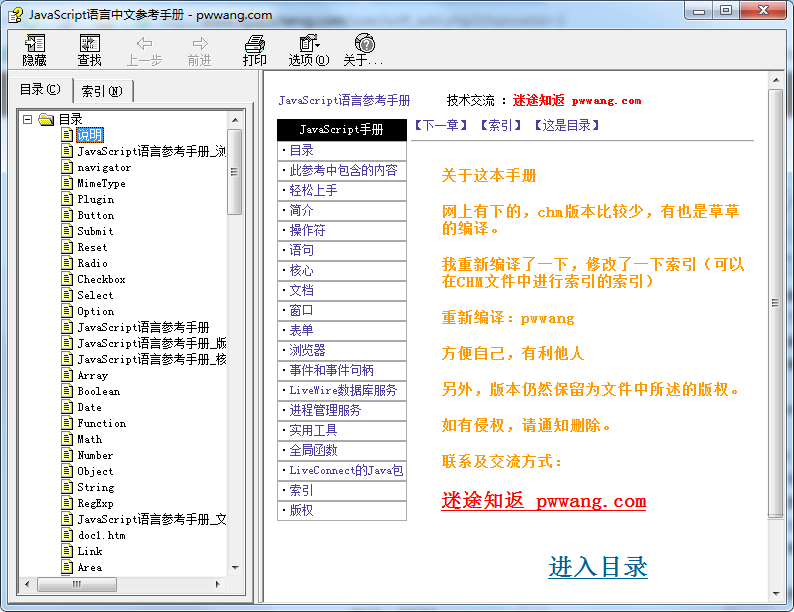Click the folder icon of 目录 root
The image size is (794, 612).
point(46,120)
